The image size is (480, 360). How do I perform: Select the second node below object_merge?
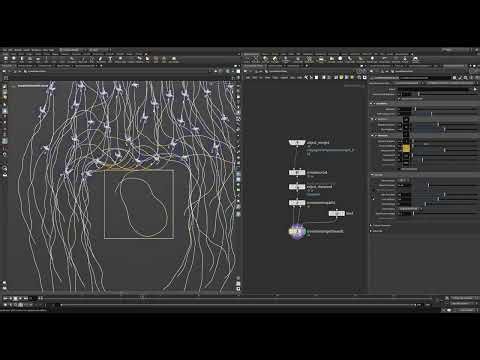click(x=297, y=172)
